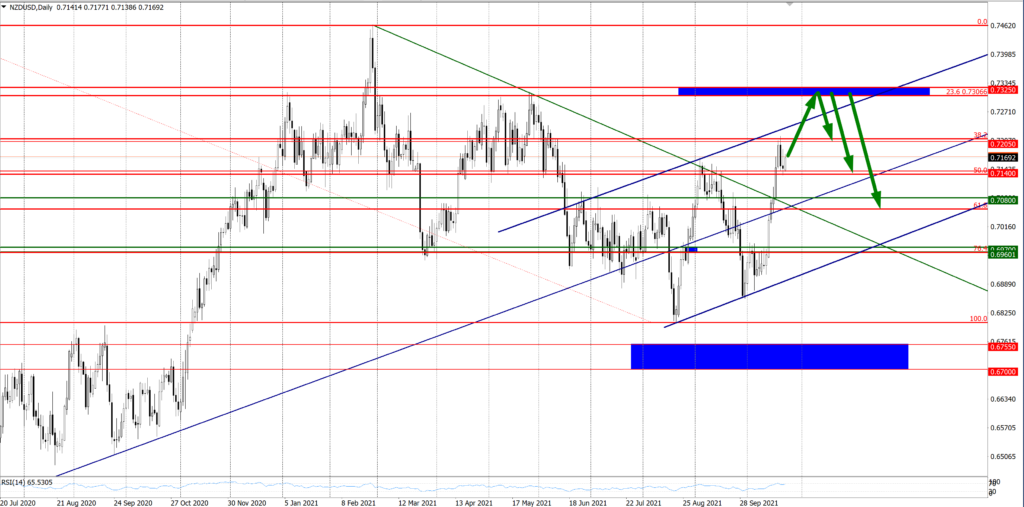Select the Fibonacci 100.0 level label

coord(979,319)
